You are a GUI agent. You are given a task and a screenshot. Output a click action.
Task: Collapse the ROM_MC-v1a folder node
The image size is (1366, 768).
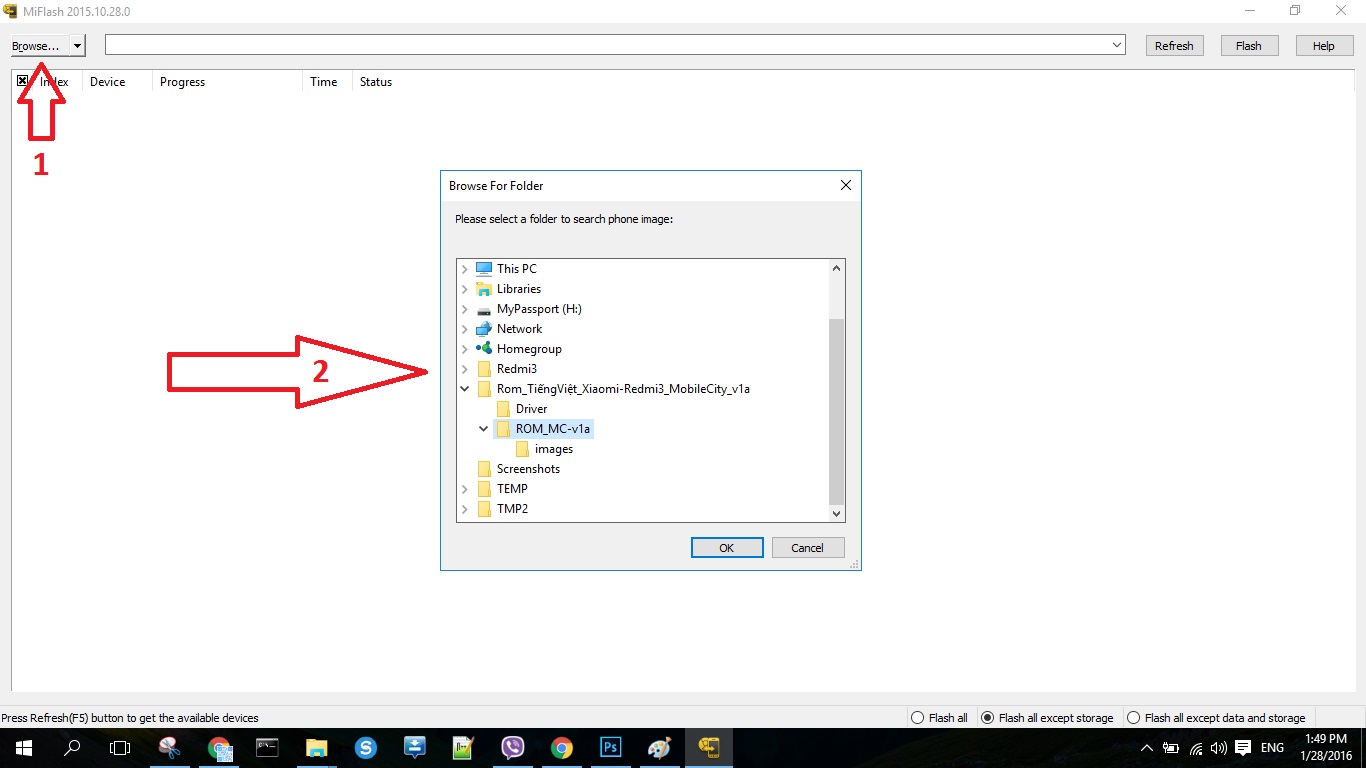click(x=484, y=429)
